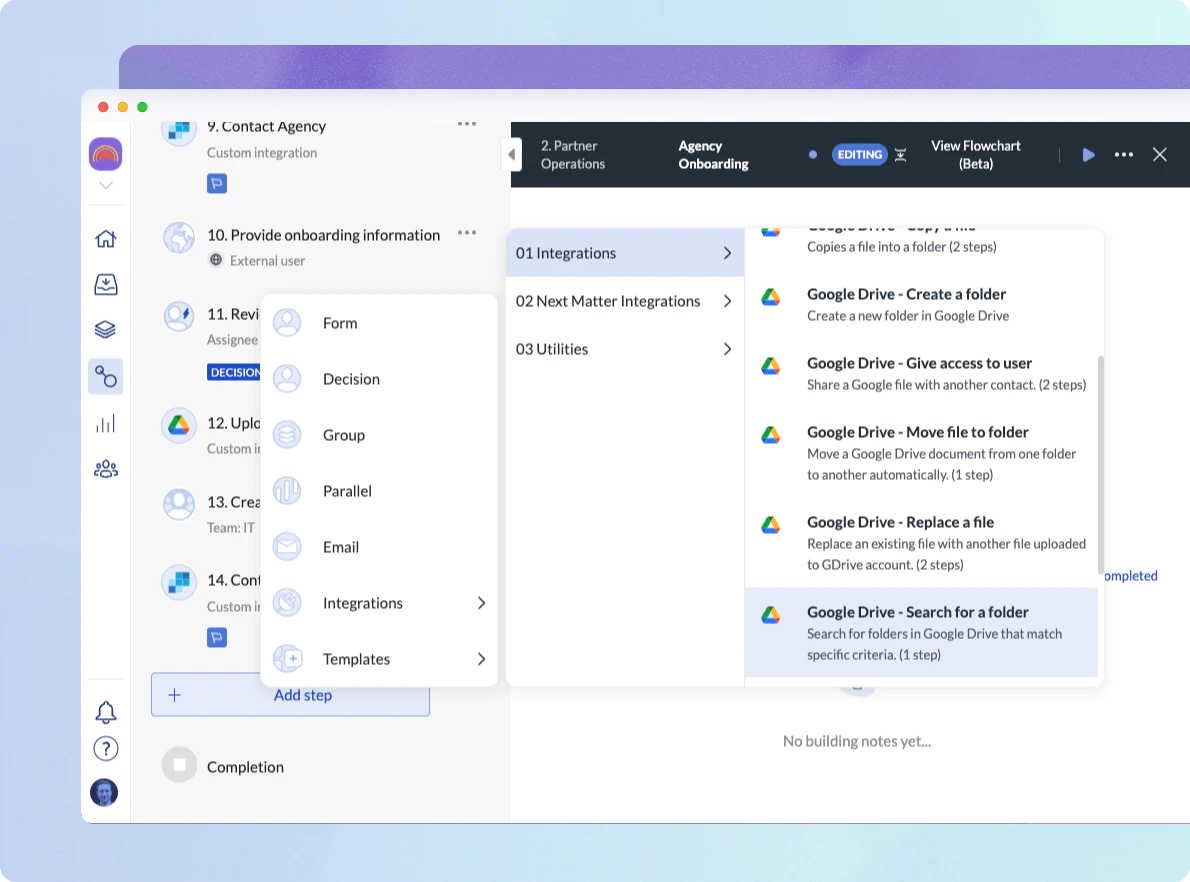Click the note flag under step 14
This screenshot has width=1190, height=882.
point(217,637)
